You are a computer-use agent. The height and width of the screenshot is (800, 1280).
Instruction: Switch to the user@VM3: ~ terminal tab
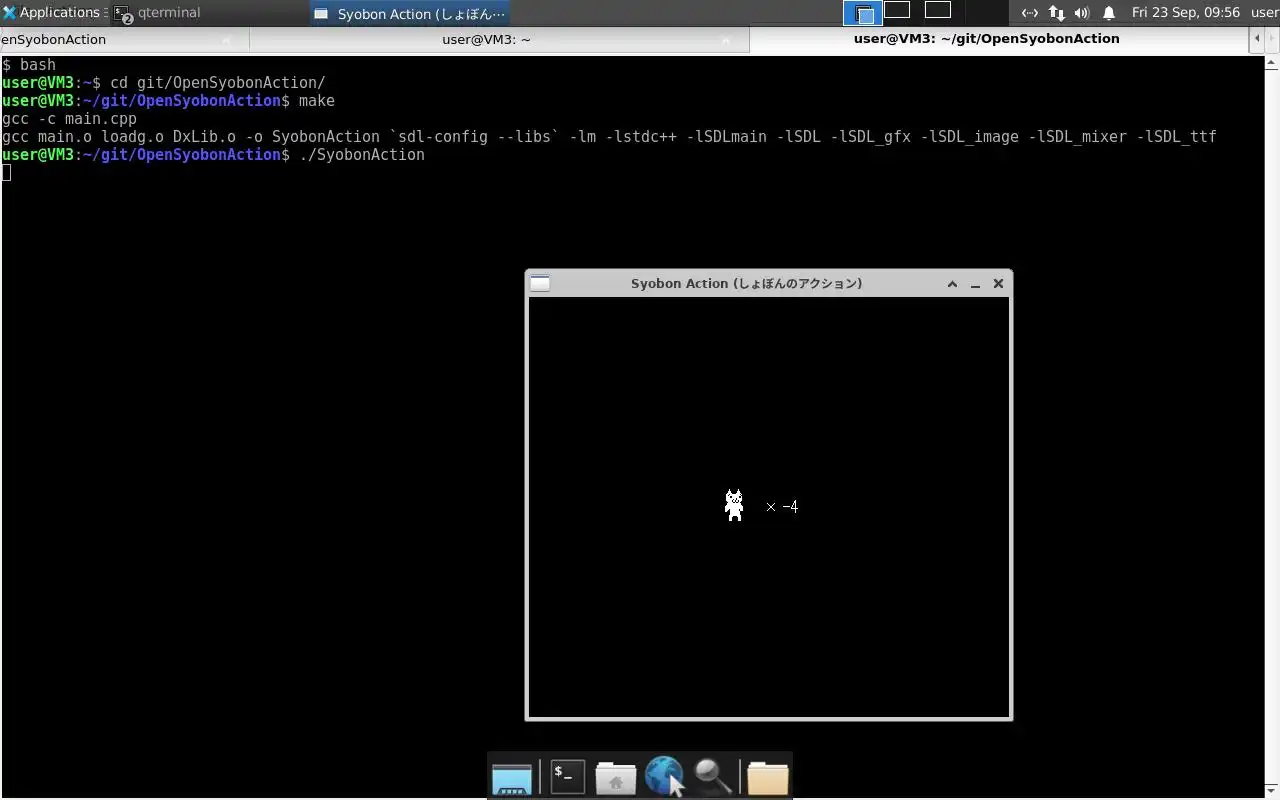click(x=499, y=39)
